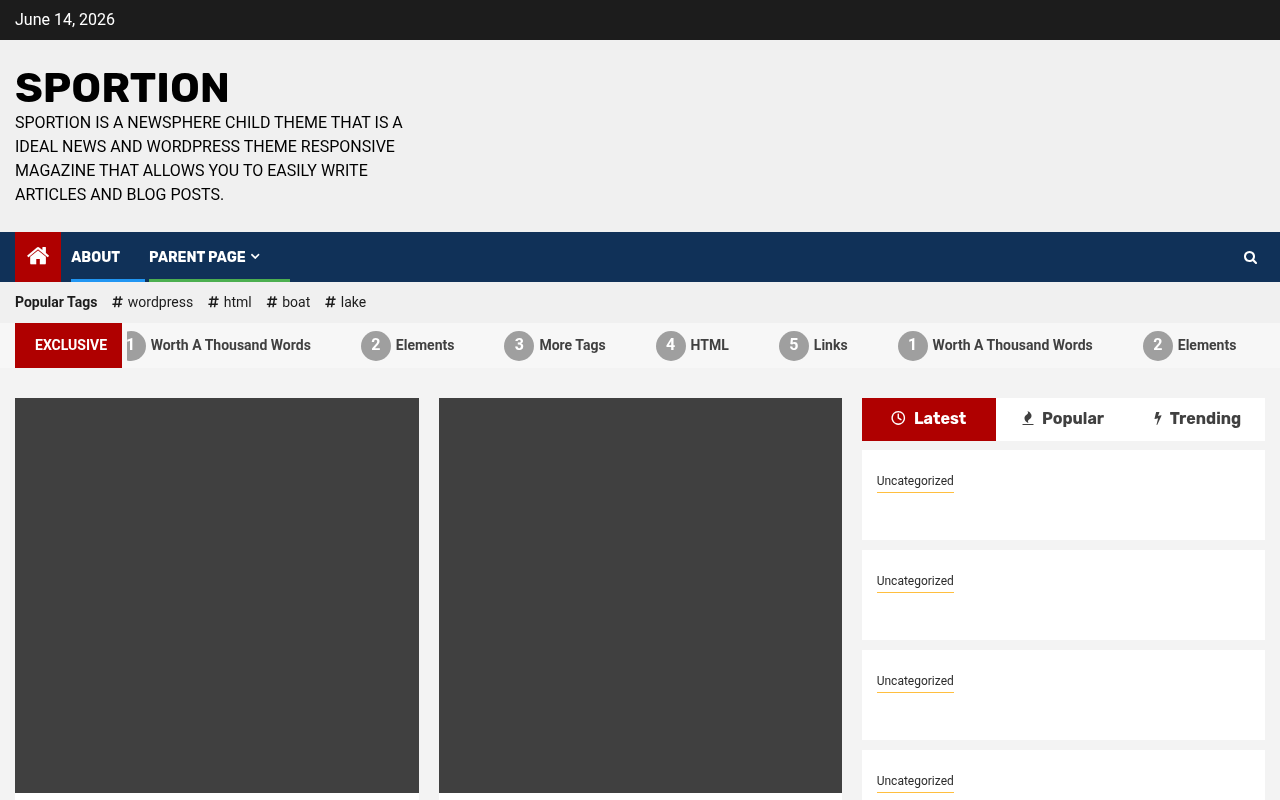Viewport: 1280px width, 800px height.
Task: Switch to the Latest tab
Action: coord(929,419)
